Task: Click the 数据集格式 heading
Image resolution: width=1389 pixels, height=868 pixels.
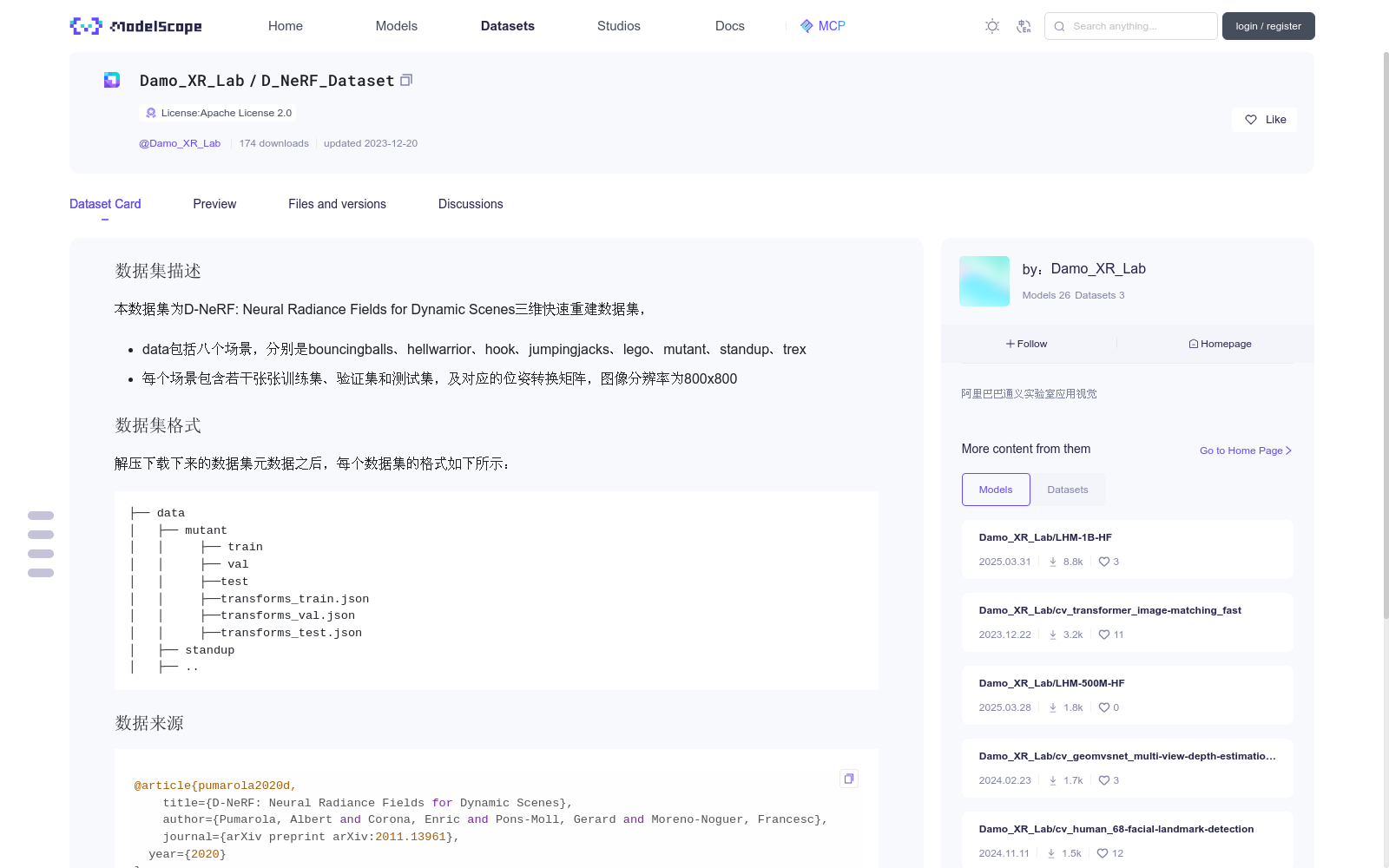Action: [x=158, y=425]
